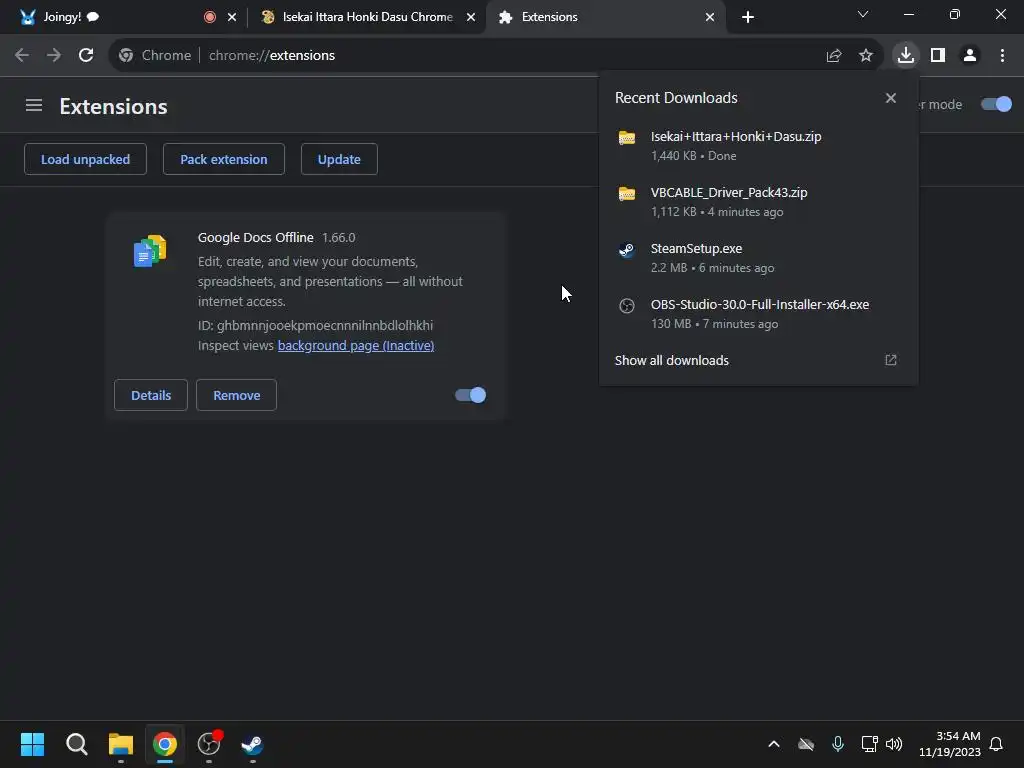Click the Isekai+Ittara+Honki+Dasu.zip folder icon
The image size is (1024, 768).
click(x=627, y=138)
